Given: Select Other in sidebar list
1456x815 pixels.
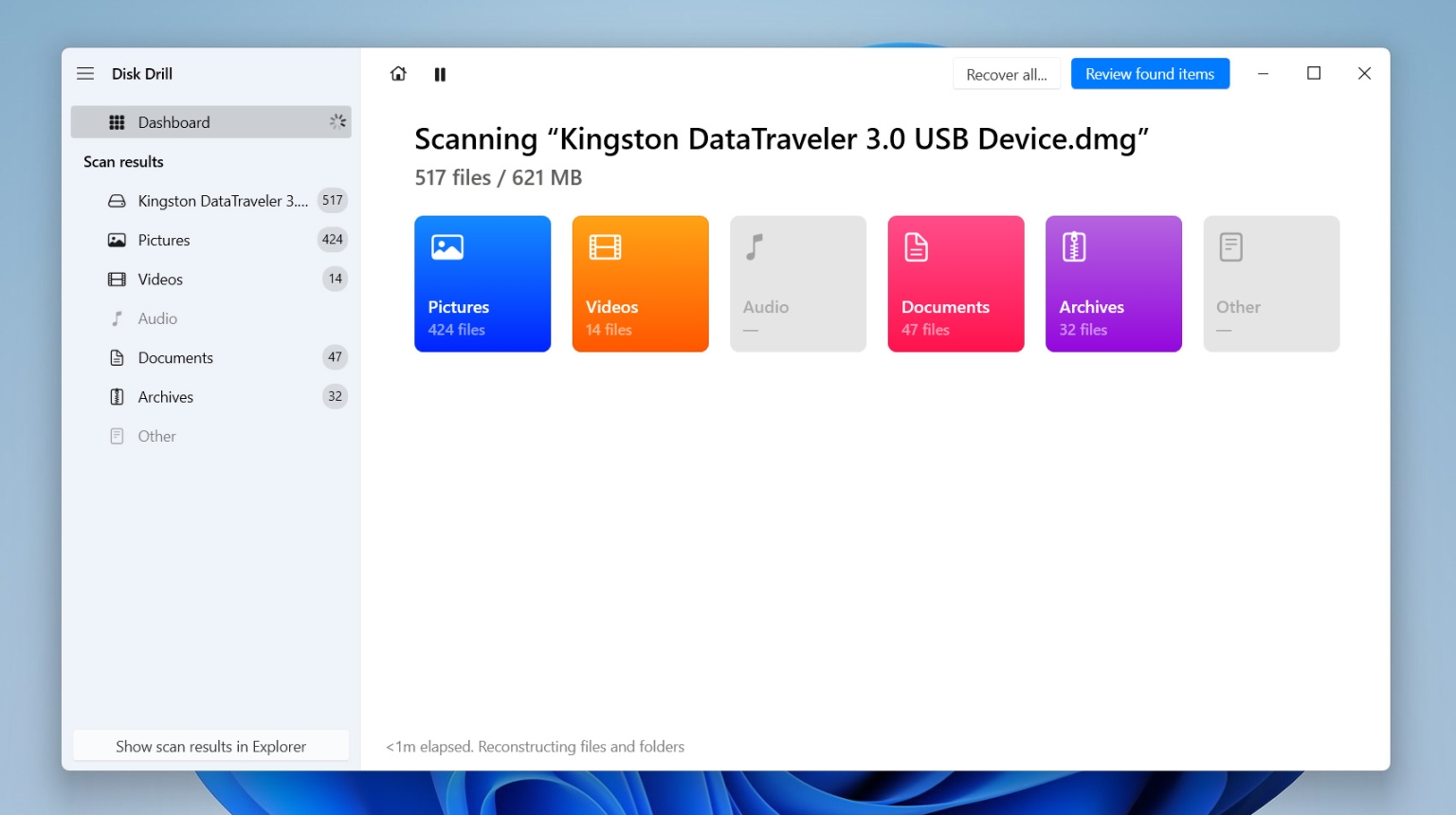Looking at the screenshot, I should [211, 436].
